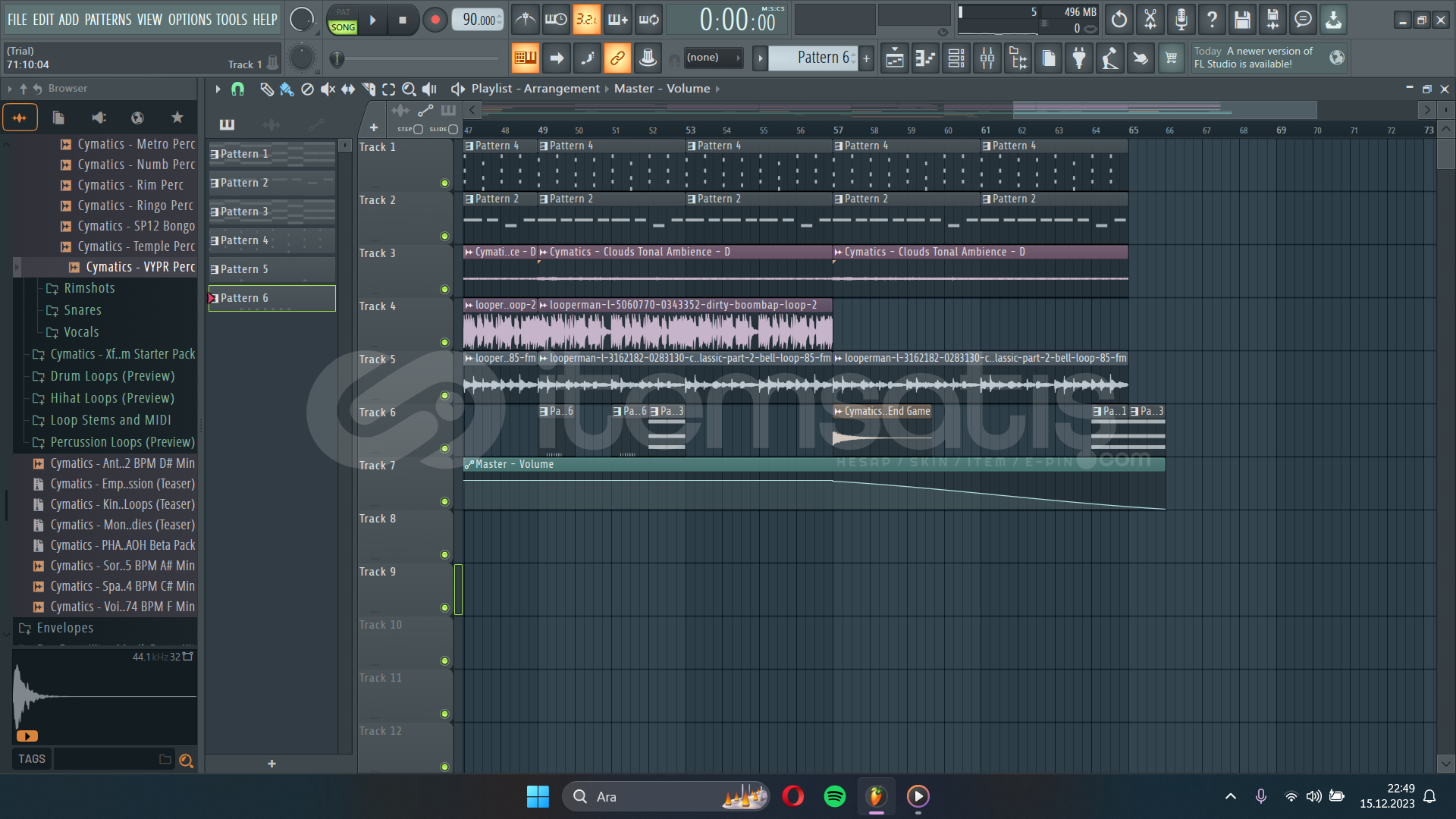Open the (none) snap selector dropdown
Image resolution: width=1456 pixels, height=819 pixels.
pos(713,58)
